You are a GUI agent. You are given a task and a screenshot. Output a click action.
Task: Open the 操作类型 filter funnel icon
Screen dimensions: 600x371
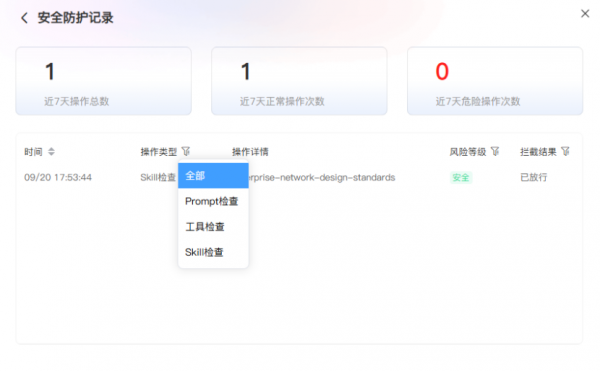click(x=186, y=151)
